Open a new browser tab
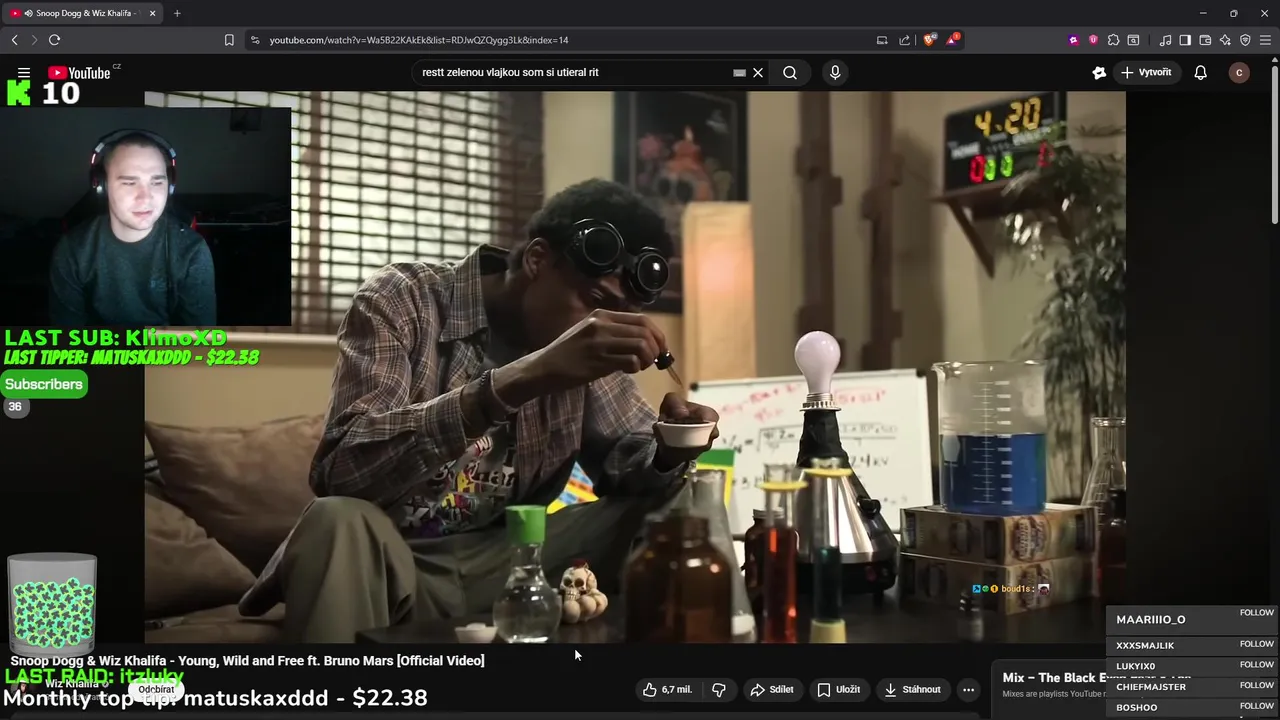 point(177,13)
